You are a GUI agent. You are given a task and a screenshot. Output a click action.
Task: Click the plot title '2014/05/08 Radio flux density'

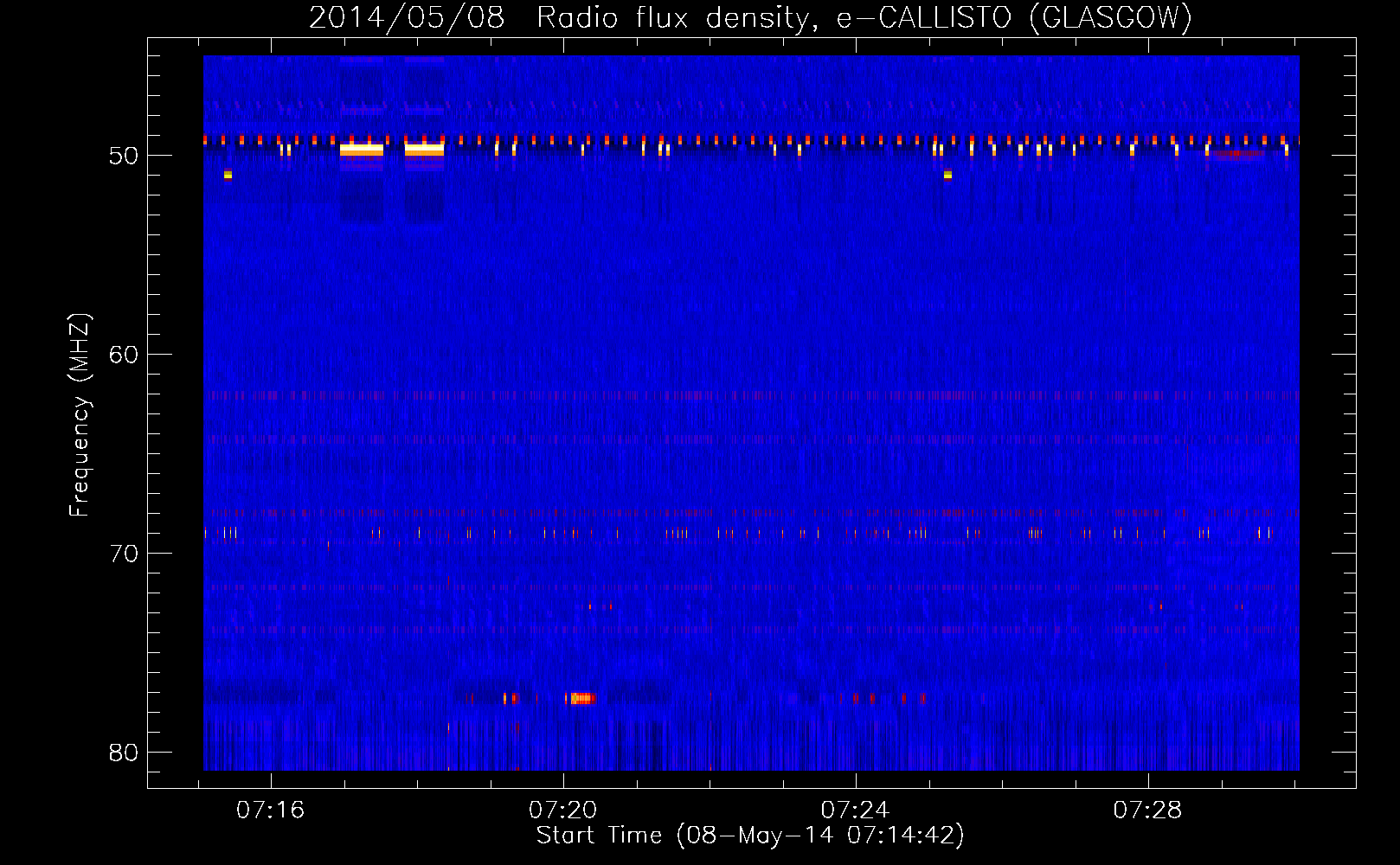pyautogui.click(x=561, y=17)
